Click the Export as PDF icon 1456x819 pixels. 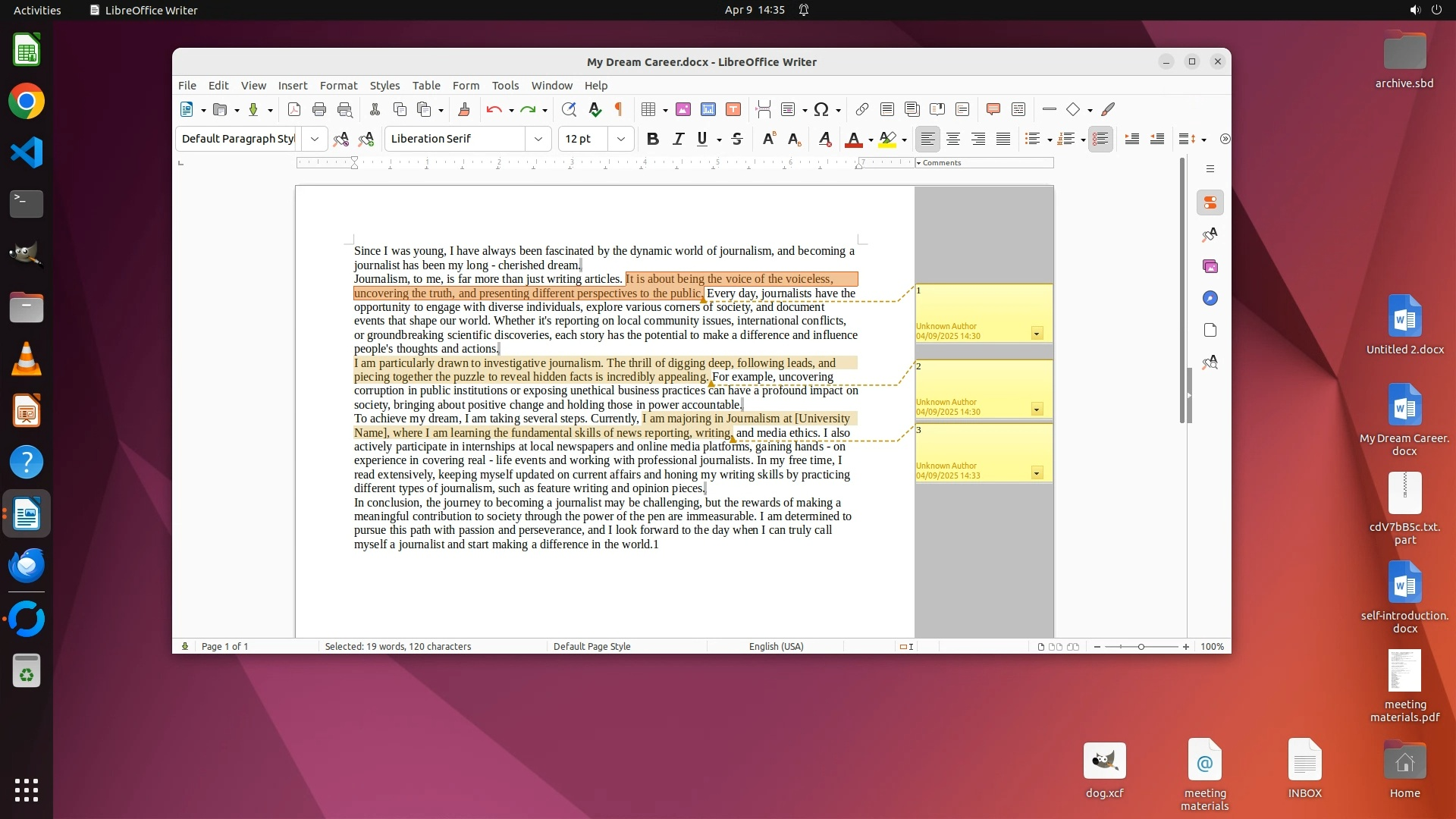(x=294, y=110)
